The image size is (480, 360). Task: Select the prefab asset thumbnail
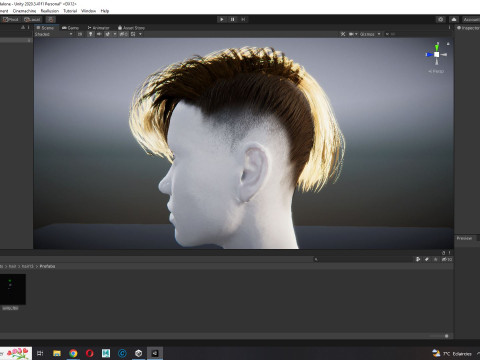(x=12, y=289)
